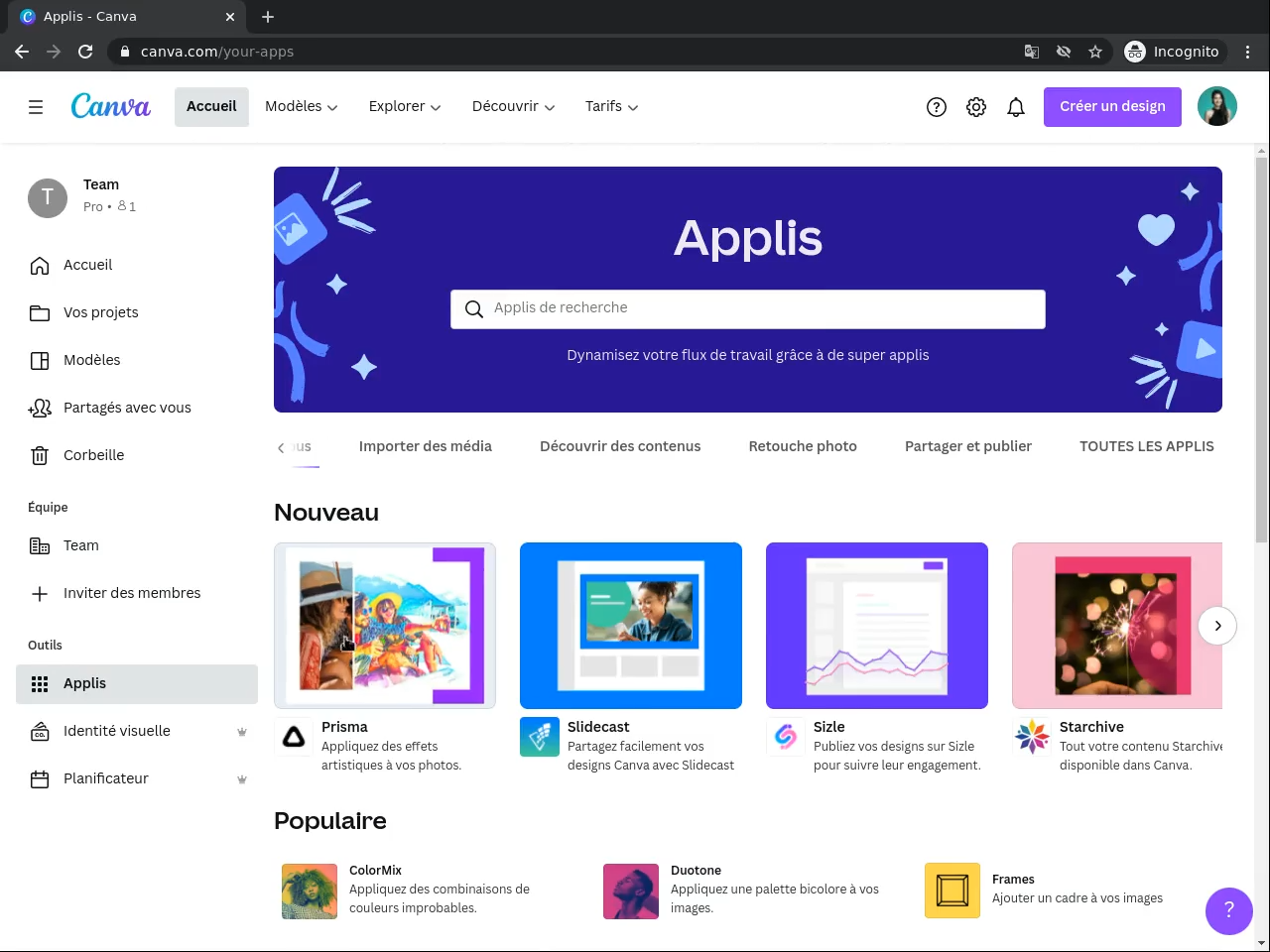Switch to Importer des média tab
Screen dimensions: 1270x952
pyautogui.click(x=426, y=446)
